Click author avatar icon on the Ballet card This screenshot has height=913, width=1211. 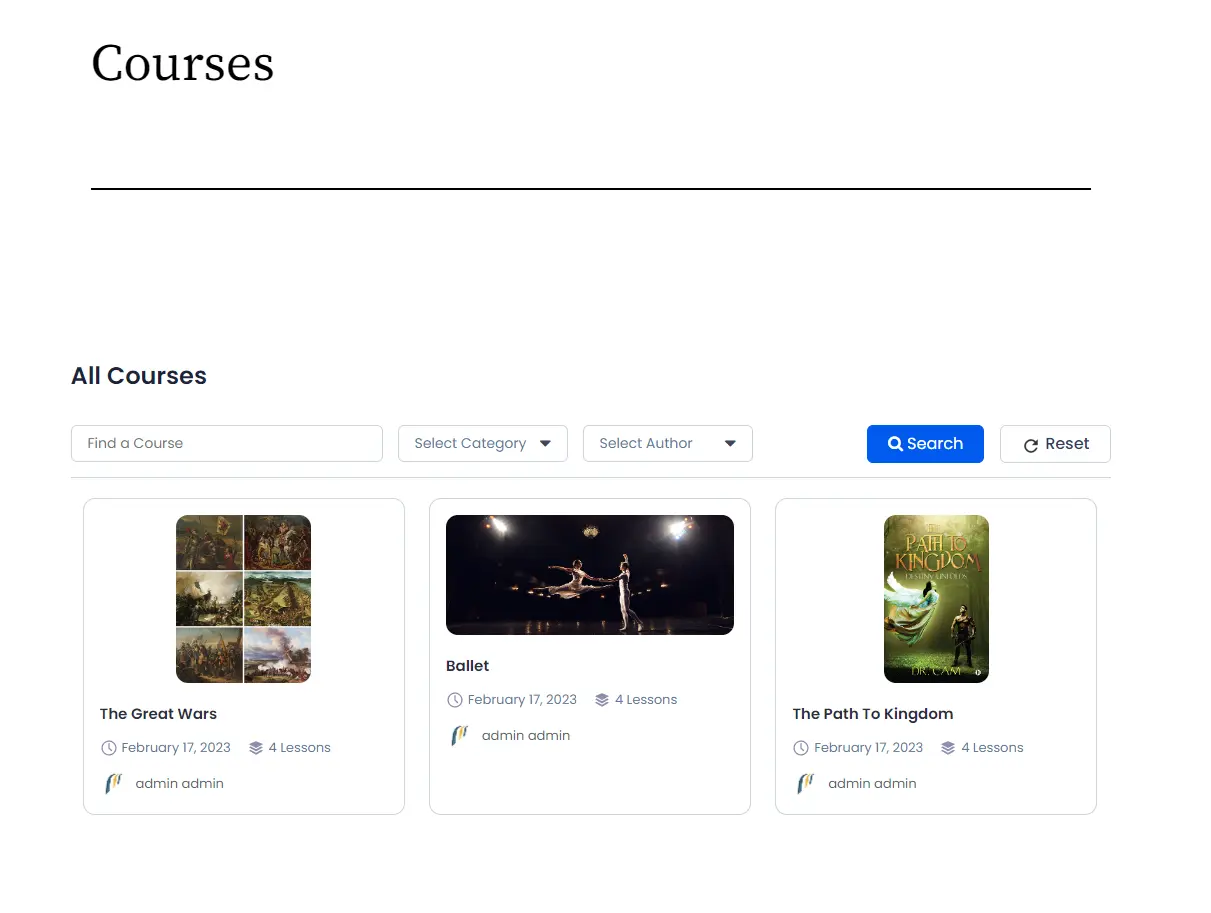pos(459,735)
